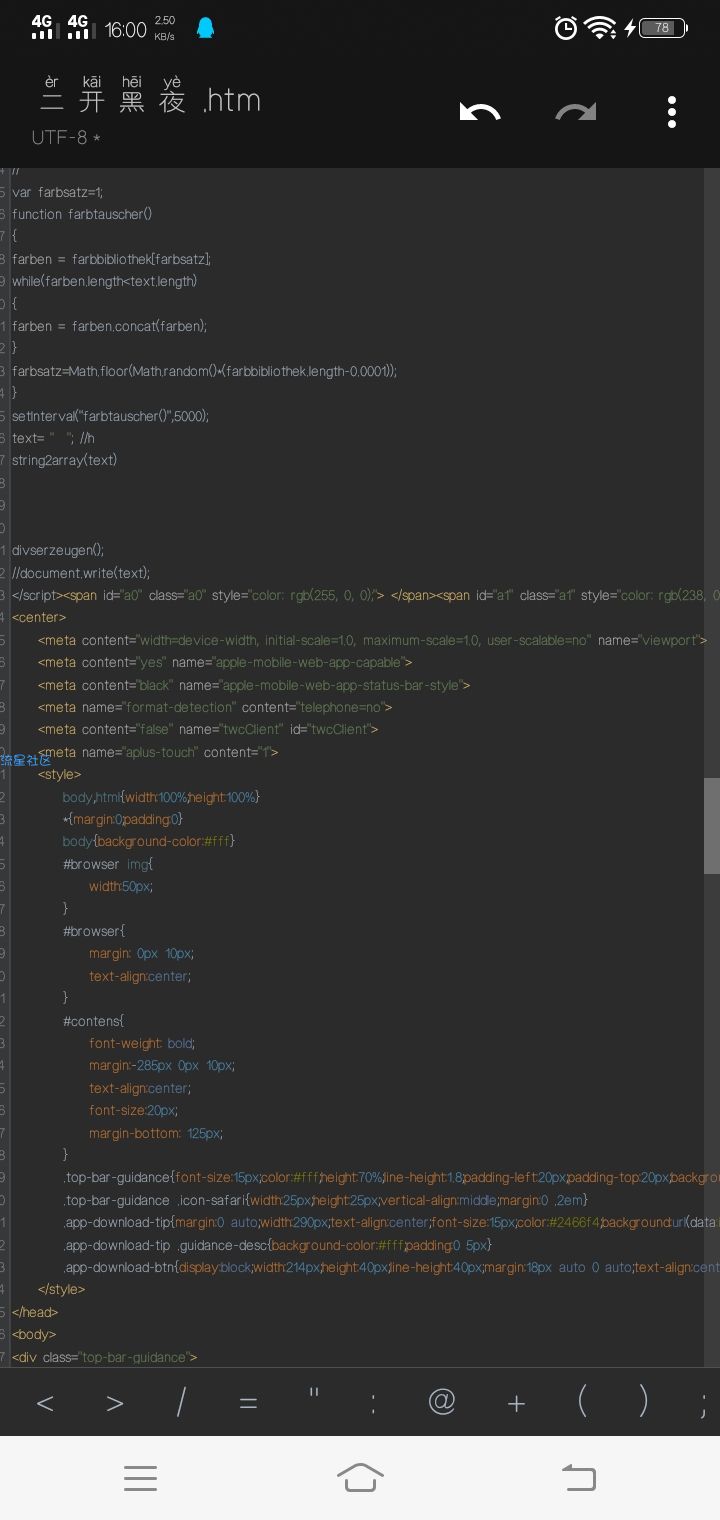The height and width of the screenshot is (1520, 720).
Task: Tap the '.app-download-btn' CSS rule line
Action: [390, 1267]
